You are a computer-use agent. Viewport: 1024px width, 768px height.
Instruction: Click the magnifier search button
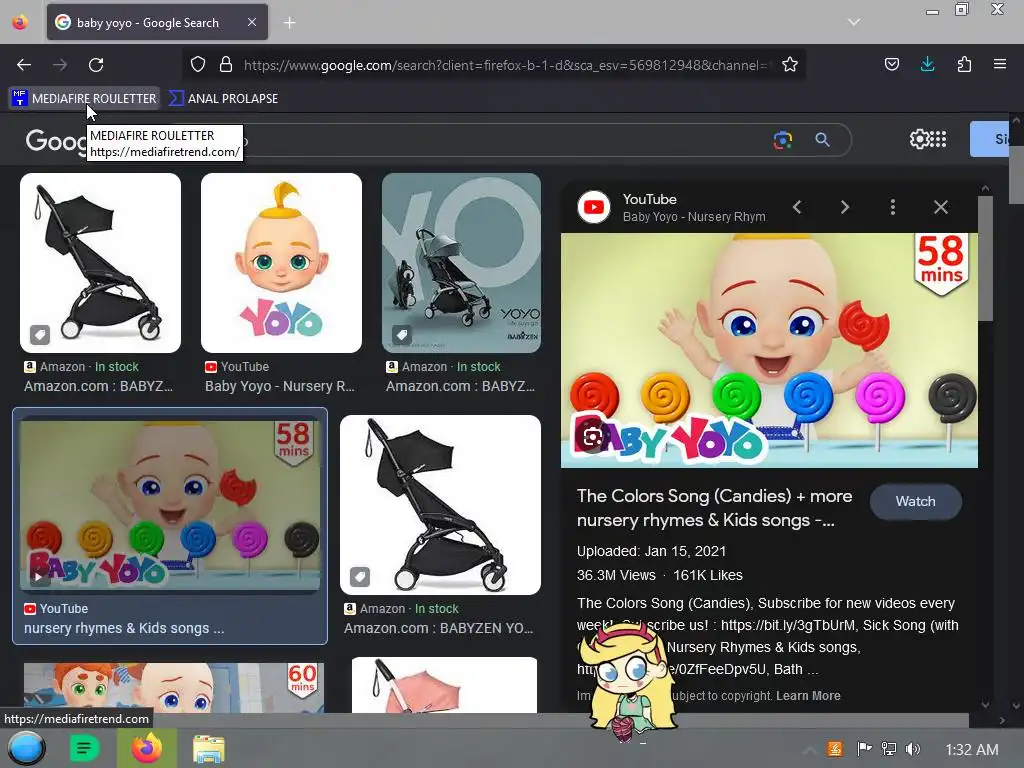click(x=822, y=139)
